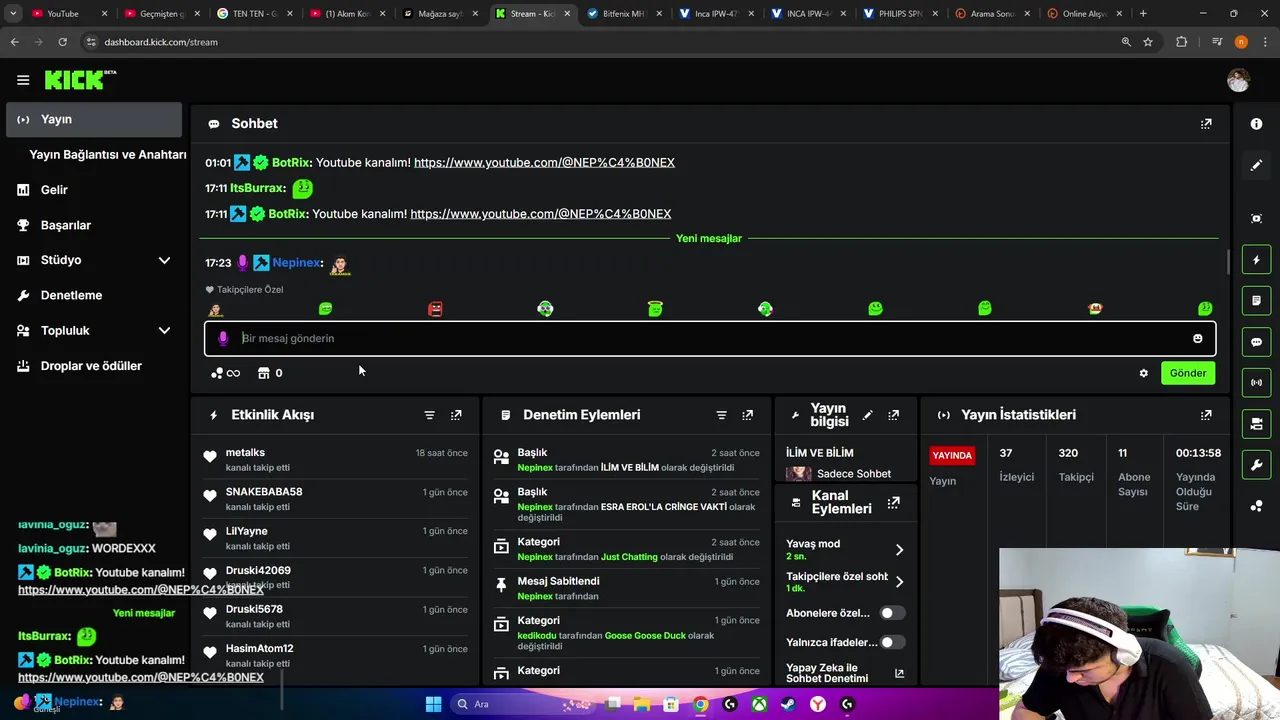
Task: Click the LilYayne follow event
Action: pyautogui.click(x=335, y=538)
